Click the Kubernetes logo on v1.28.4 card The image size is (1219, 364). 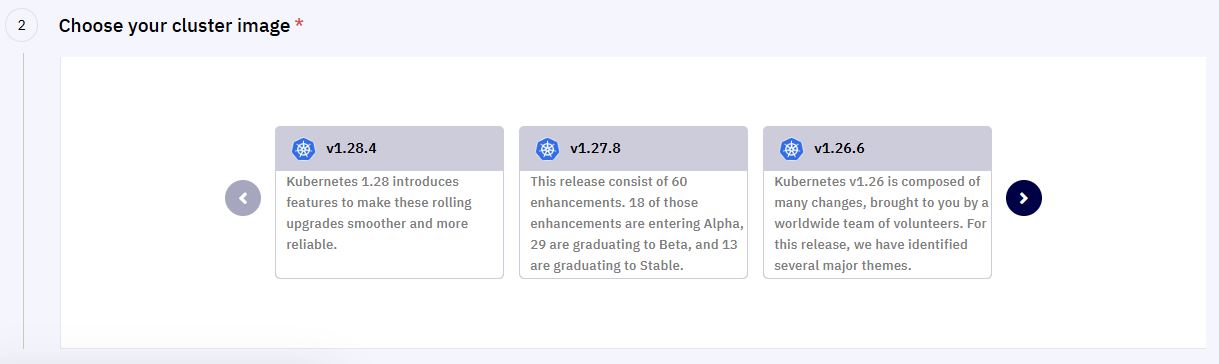coord(303,149)
